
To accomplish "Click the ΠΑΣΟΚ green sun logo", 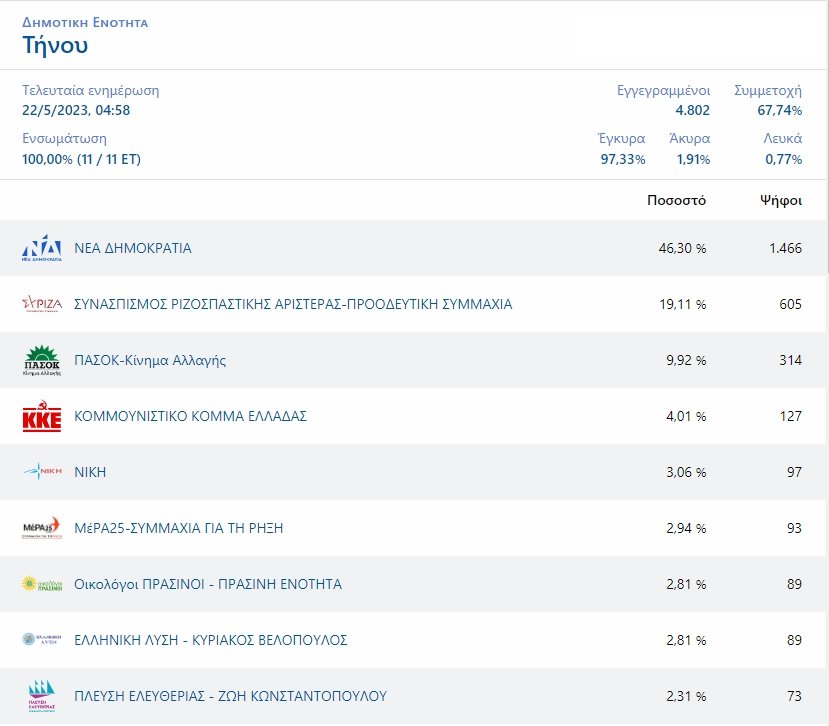I will [42, 360].
